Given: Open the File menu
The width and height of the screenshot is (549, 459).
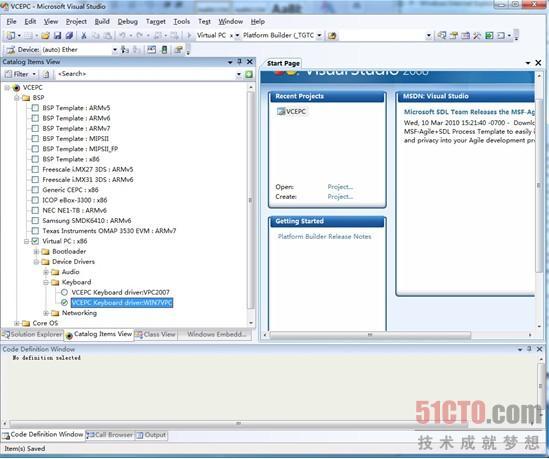Looking at the screenshot, I should click(x=11, y=22).
